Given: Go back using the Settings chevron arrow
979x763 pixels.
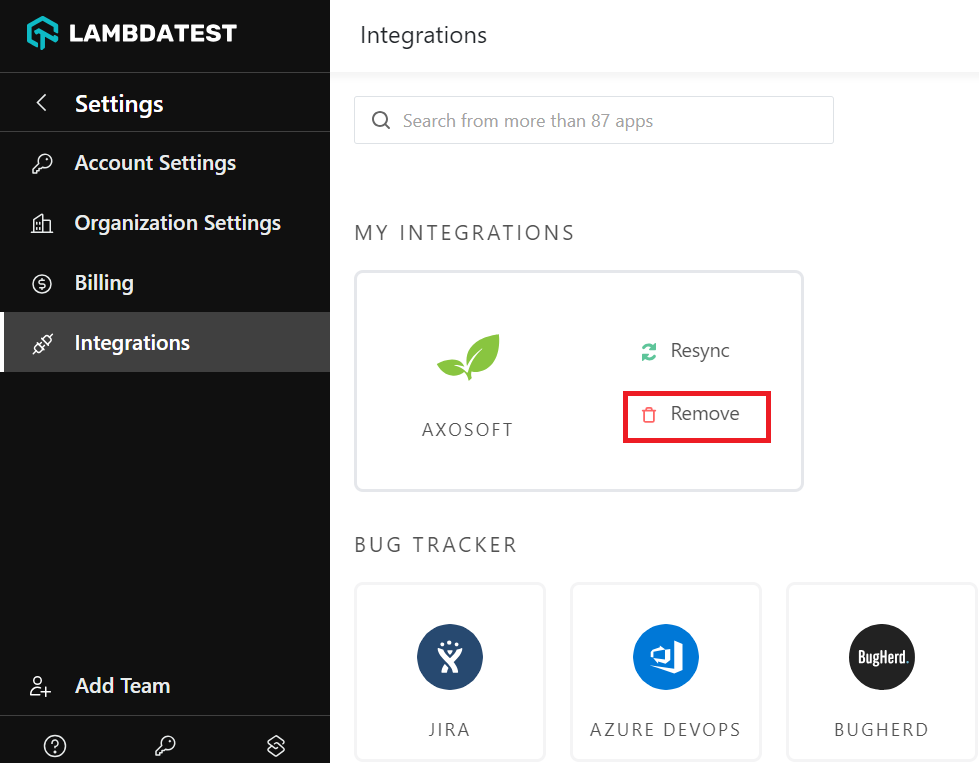Looking at the screenshot, I should pyautogui.click(x=41, y=103).
